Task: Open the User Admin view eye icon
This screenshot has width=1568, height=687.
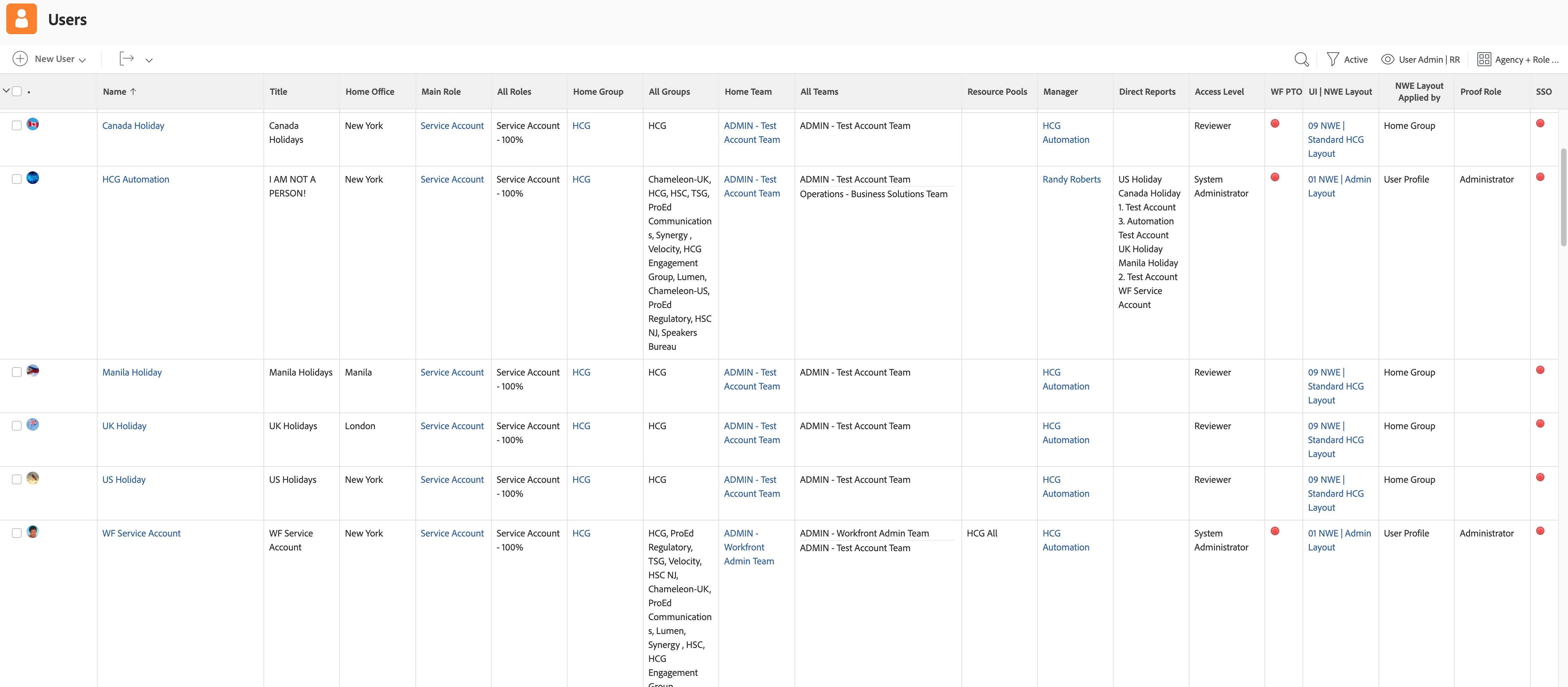Action: (1387, 59)
